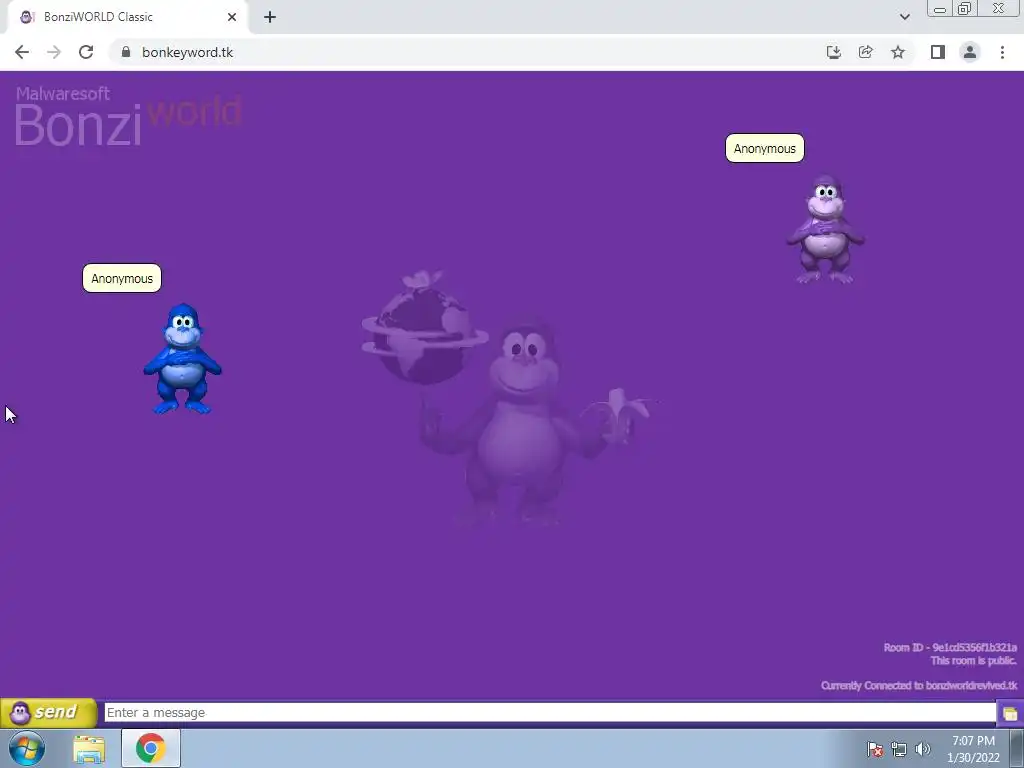
Task: Open the Chrome three-dot menu
Action: point(1002,52)
